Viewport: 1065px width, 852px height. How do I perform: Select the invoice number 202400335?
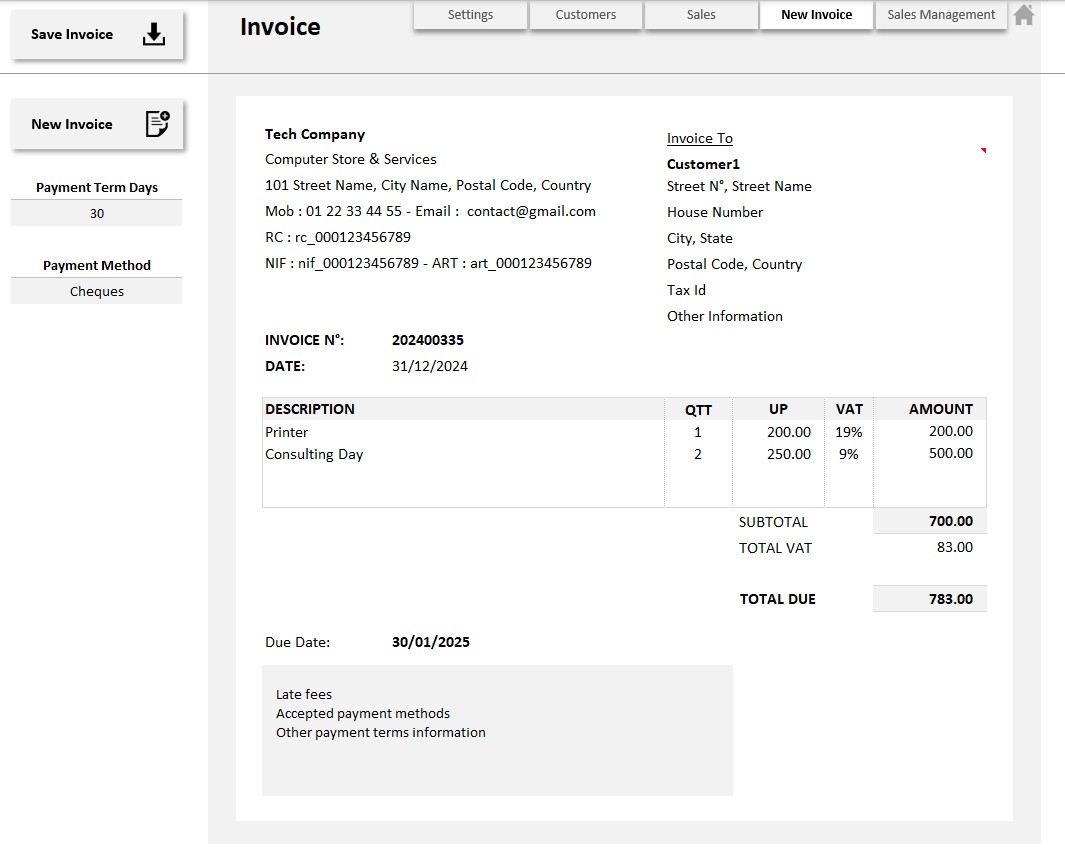(428, 340)
